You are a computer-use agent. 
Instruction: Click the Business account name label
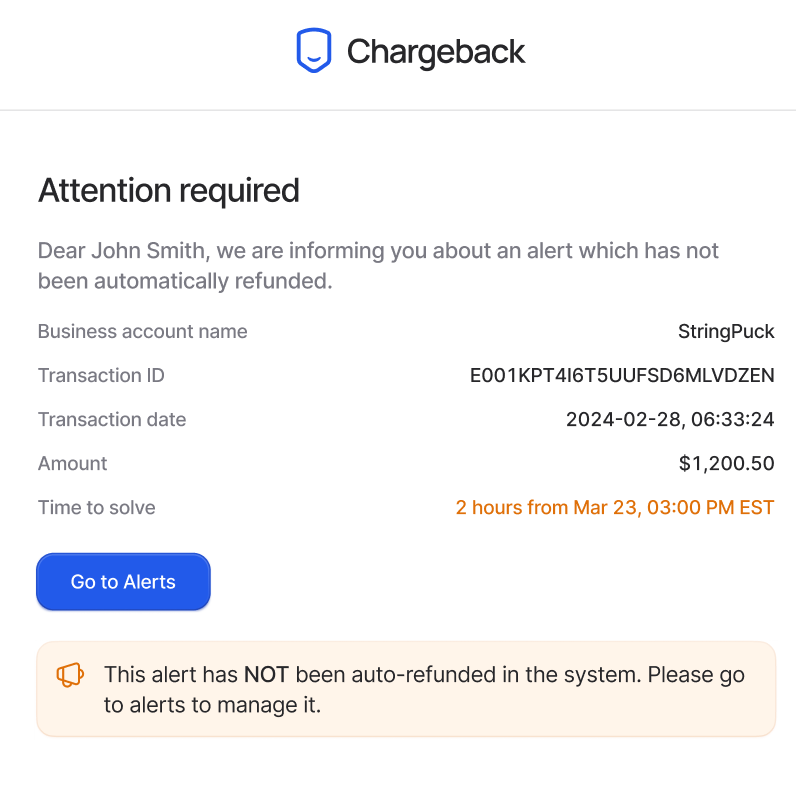point(143,332)
